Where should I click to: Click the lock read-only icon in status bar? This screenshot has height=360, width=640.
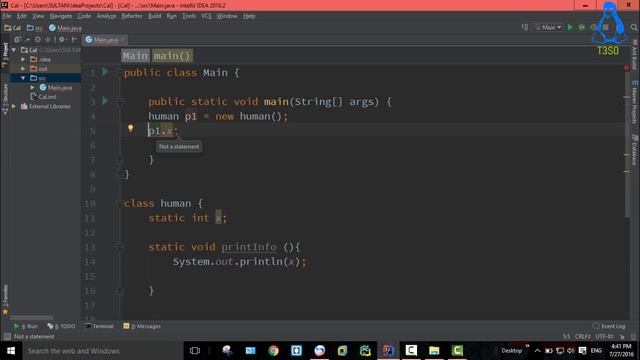[x=622, y=337]
